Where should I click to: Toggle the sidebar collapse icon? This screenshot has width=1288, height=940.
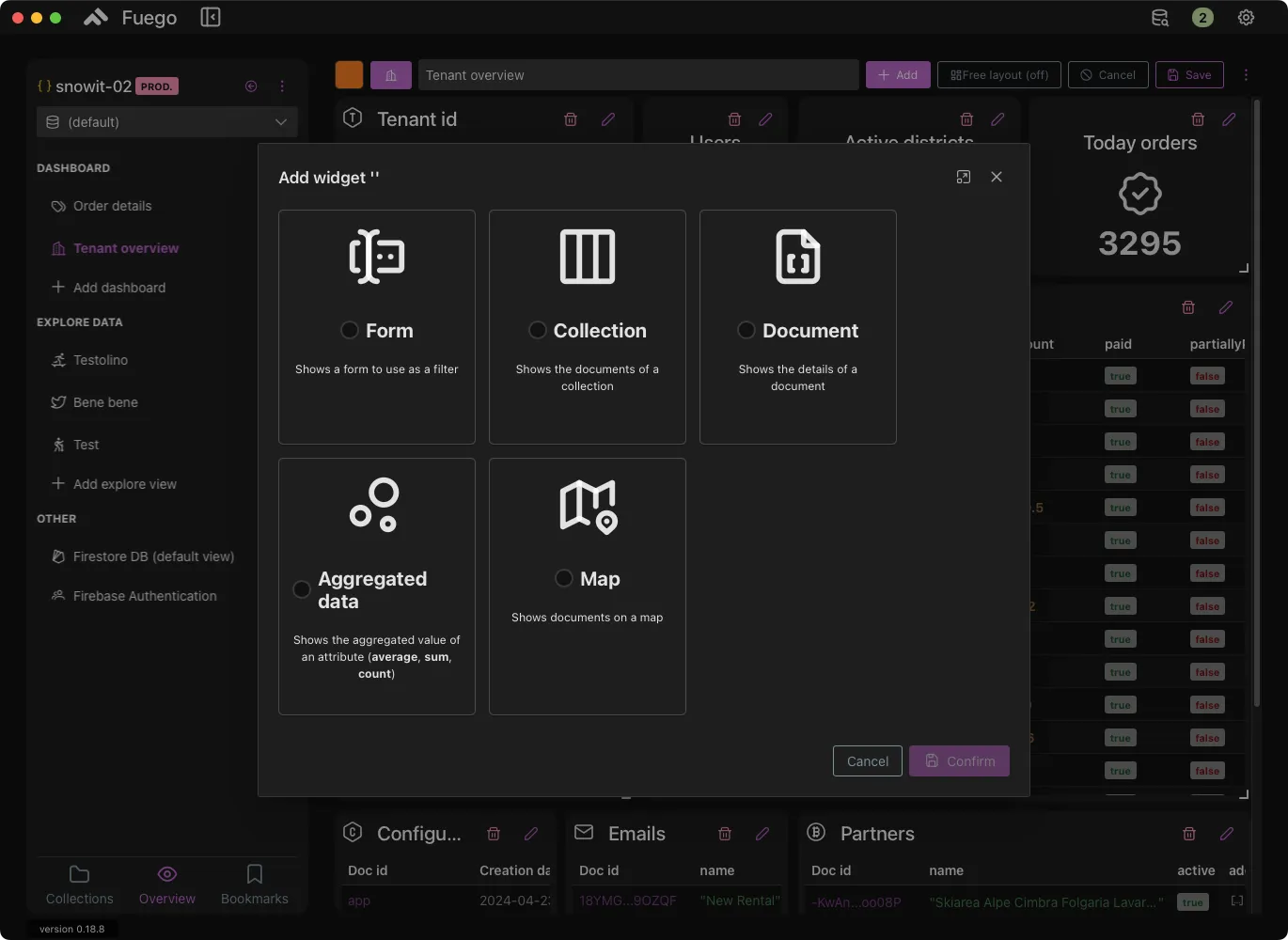211,18
